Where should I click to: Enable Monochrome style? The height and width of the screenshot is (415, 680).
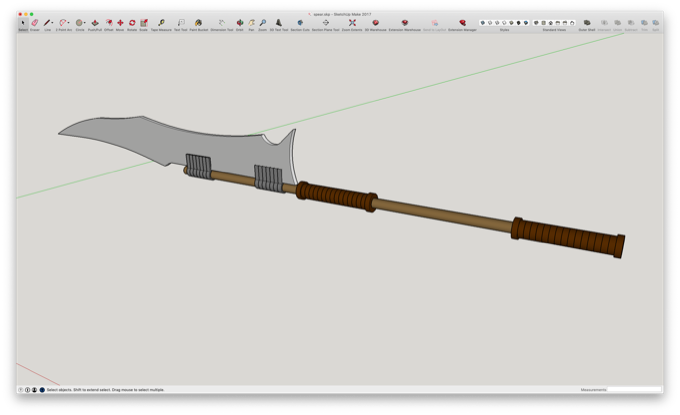click(526, 23)
